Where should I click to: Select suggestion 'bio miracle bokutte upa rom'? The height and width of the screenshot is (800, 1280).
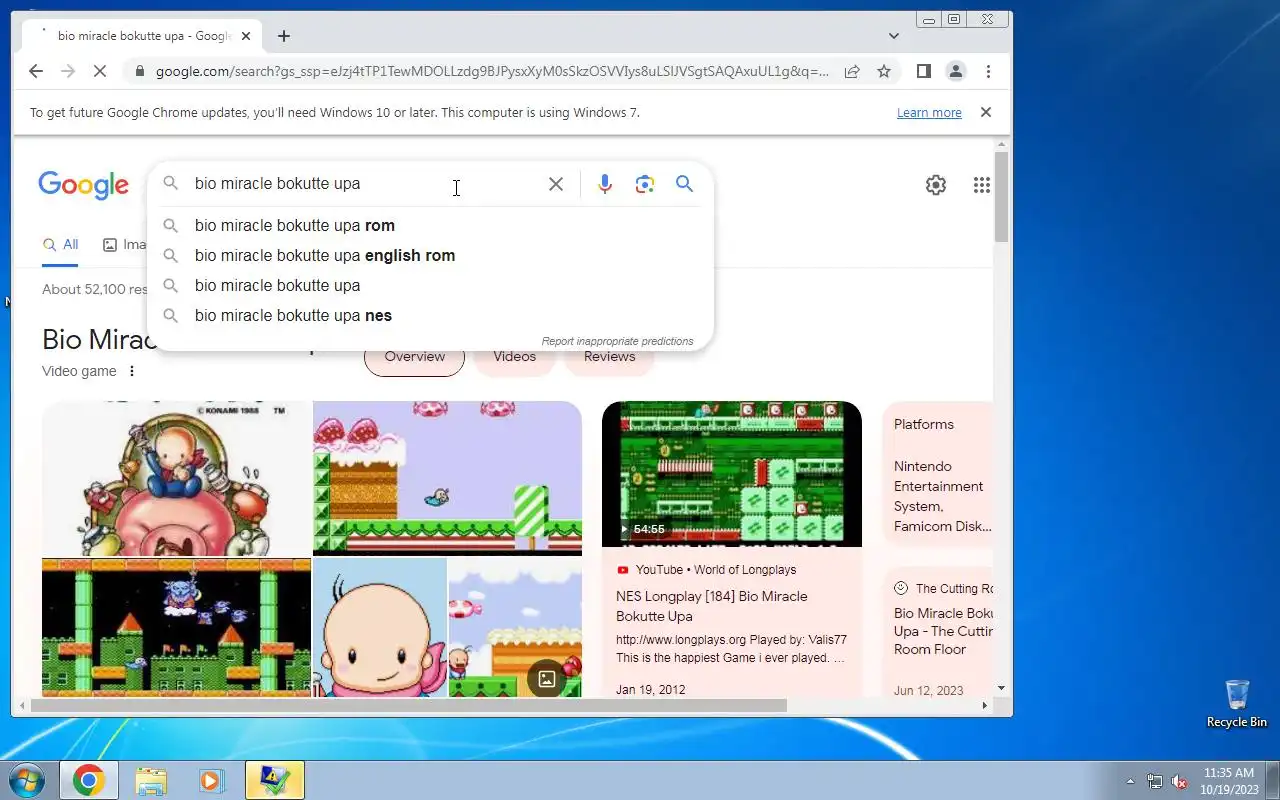tap(430, 225)
